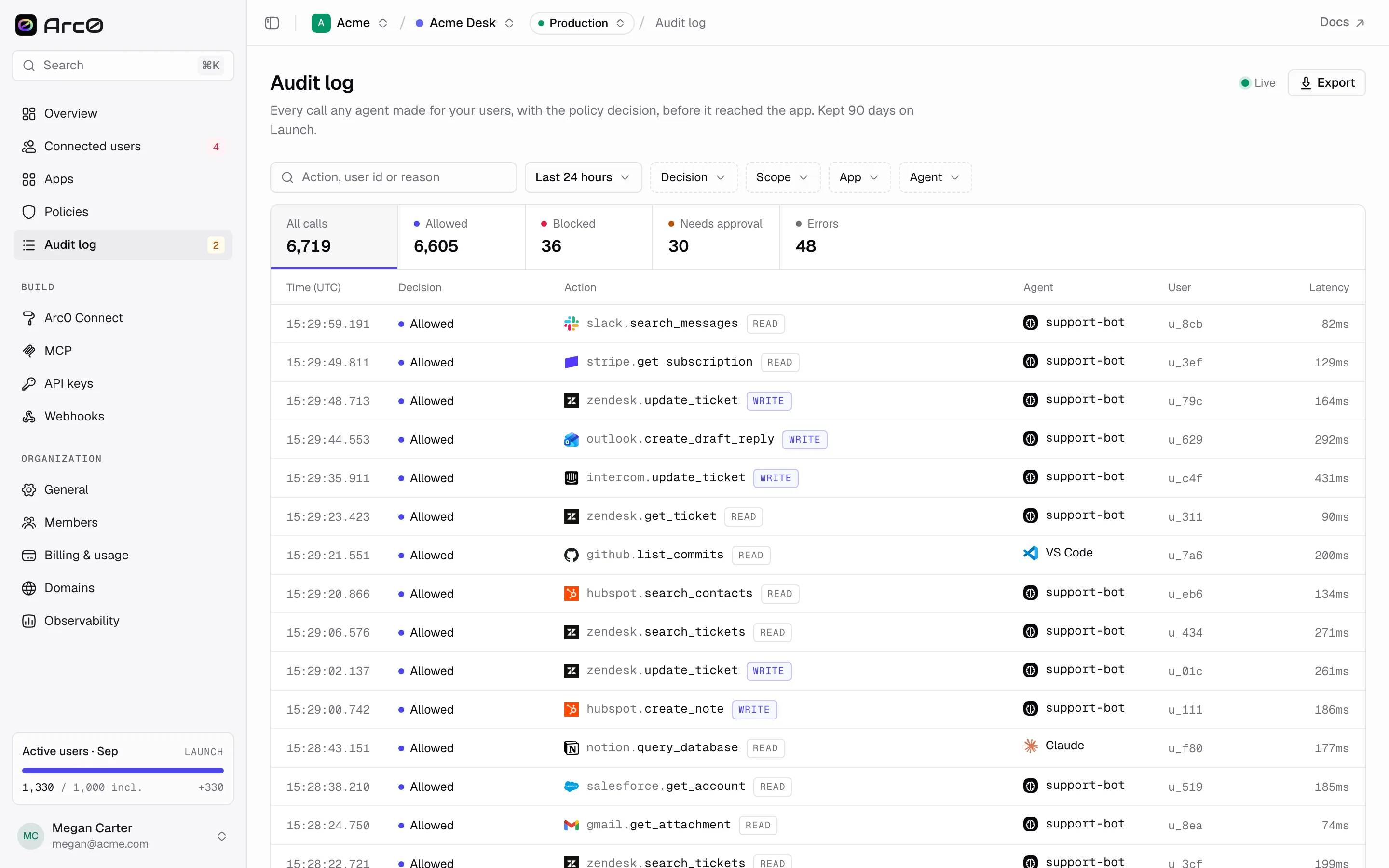Click the Active users usage bar
1389x868 pixels.
(x=123, y=771)
